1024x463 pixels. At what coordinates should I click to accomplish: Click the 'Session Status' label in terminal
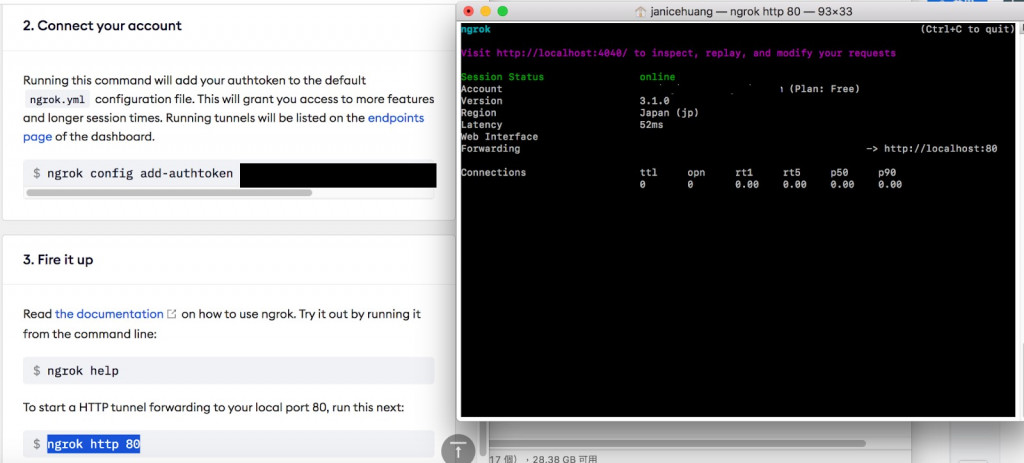tap(502, 77)
